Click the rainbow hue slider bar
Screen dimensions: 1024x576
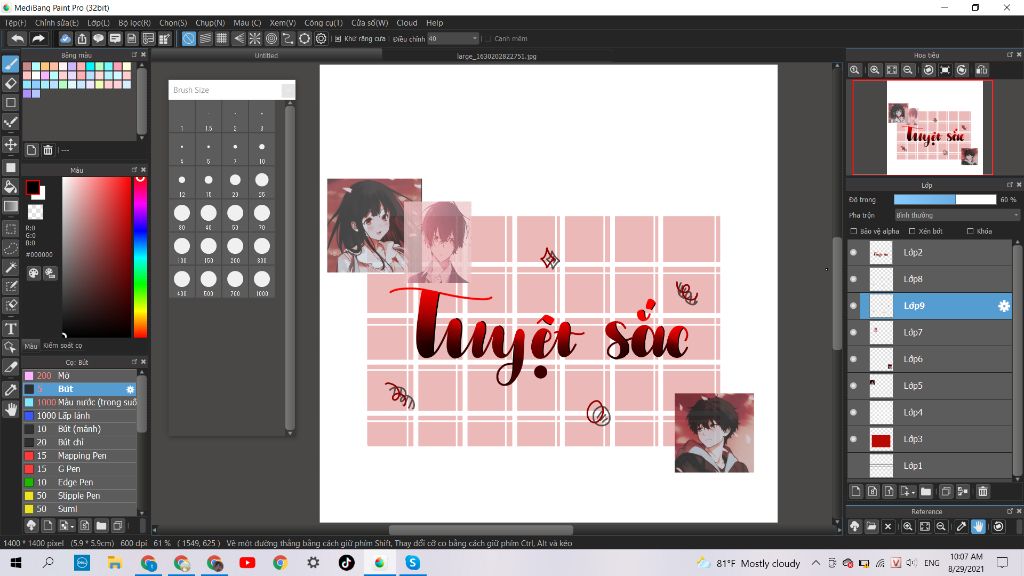point(140,257)
